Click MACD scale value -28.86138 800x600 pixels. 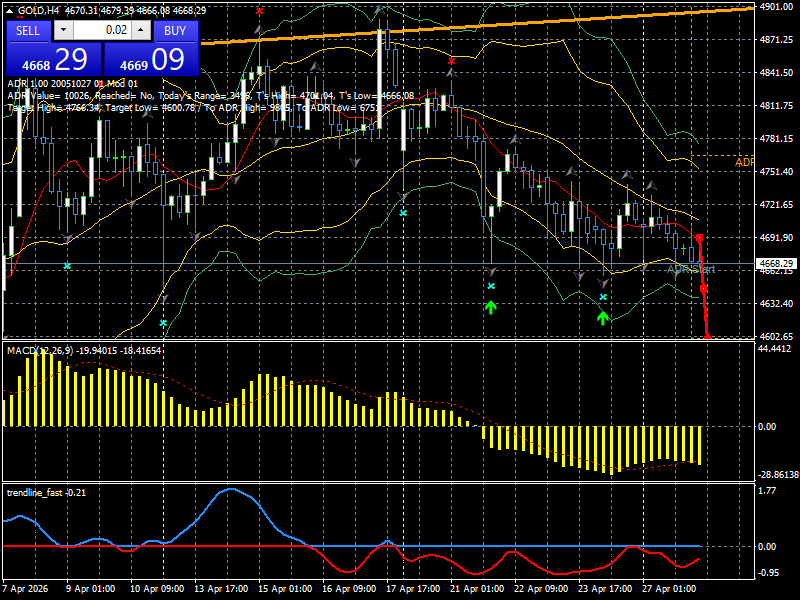coord(779,474)
